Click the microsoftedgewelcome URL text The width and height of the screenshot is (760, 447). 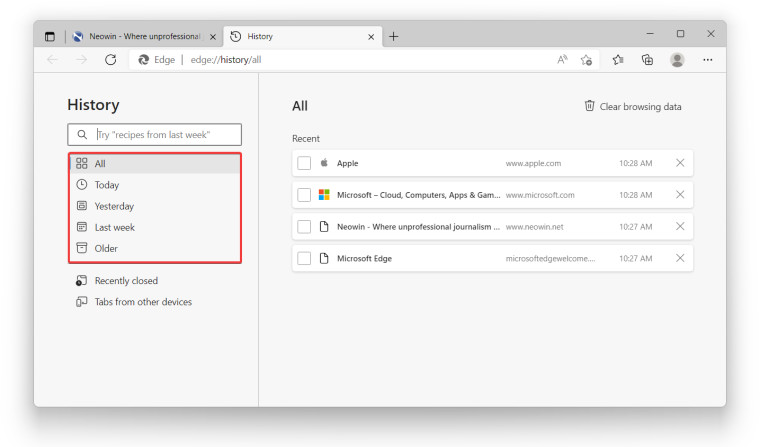[550, 258]
